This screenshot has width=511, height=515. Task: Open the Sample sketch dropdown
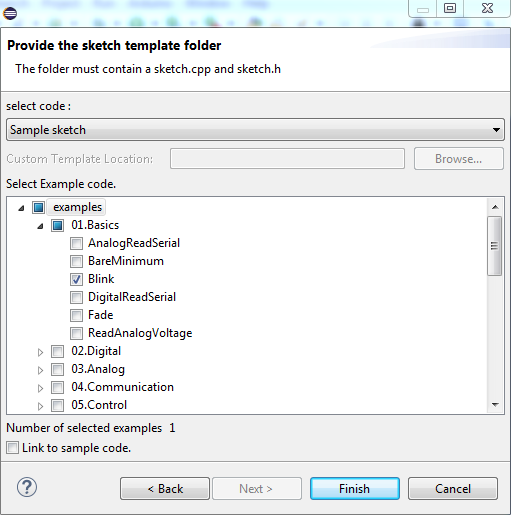pyautogui.click(x=255, y=130)
